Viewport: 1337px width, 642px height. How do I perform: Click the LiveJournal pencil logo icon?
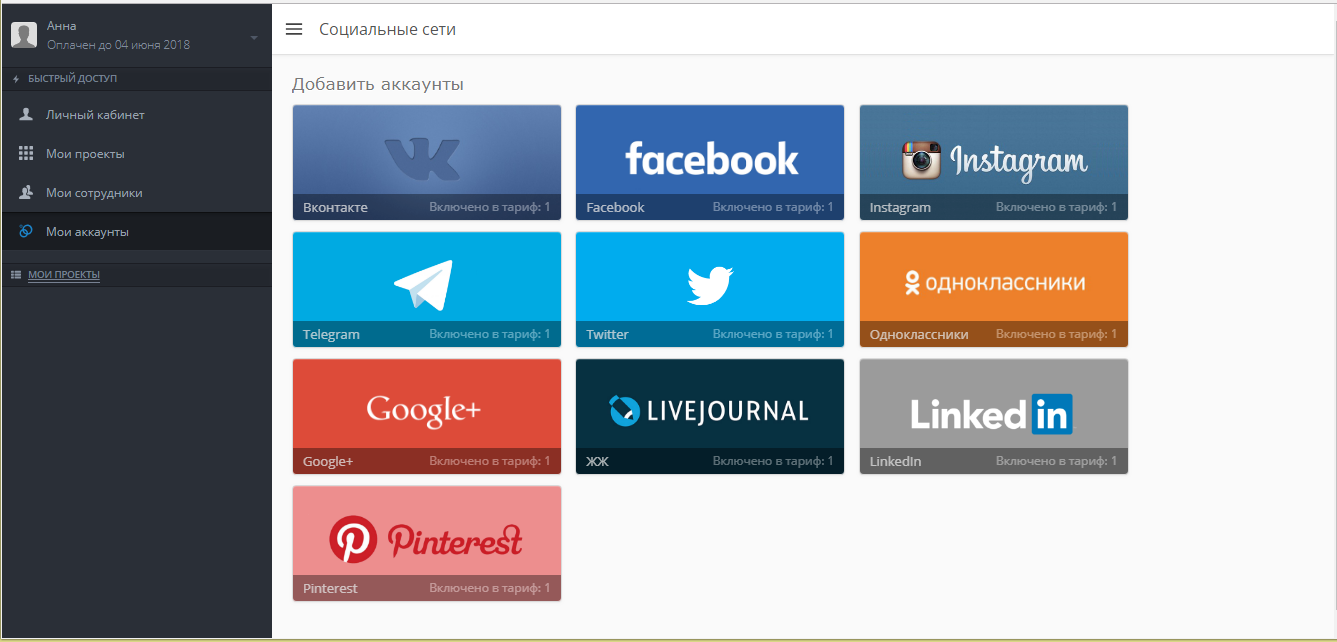pos(623,410)
